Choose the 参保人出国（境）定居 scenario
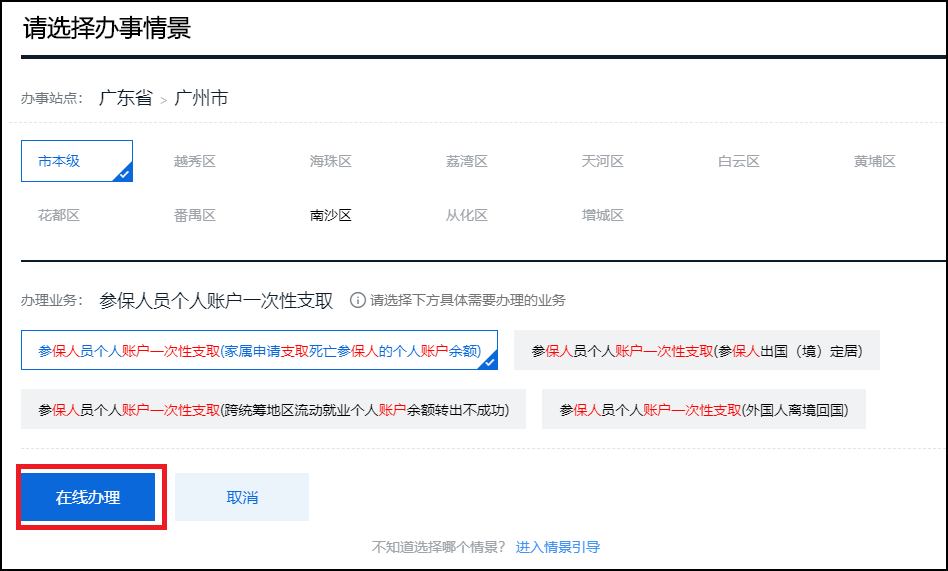This screenshot has width=948, height=571. tap(697, 351)
